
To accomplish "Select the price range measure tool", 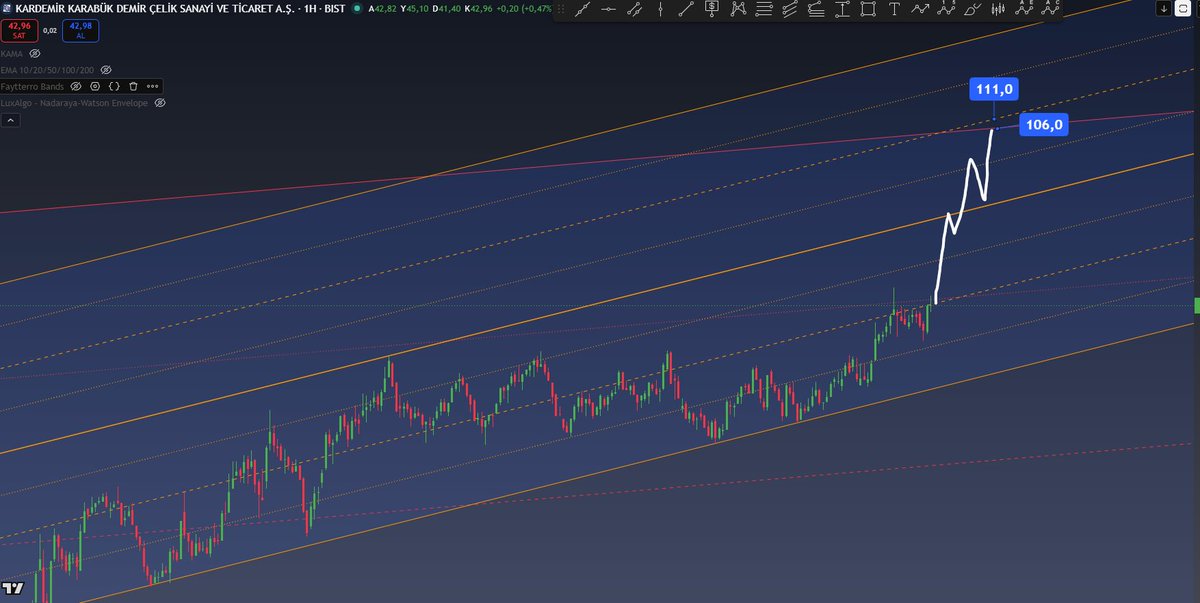I will [842, 8].
